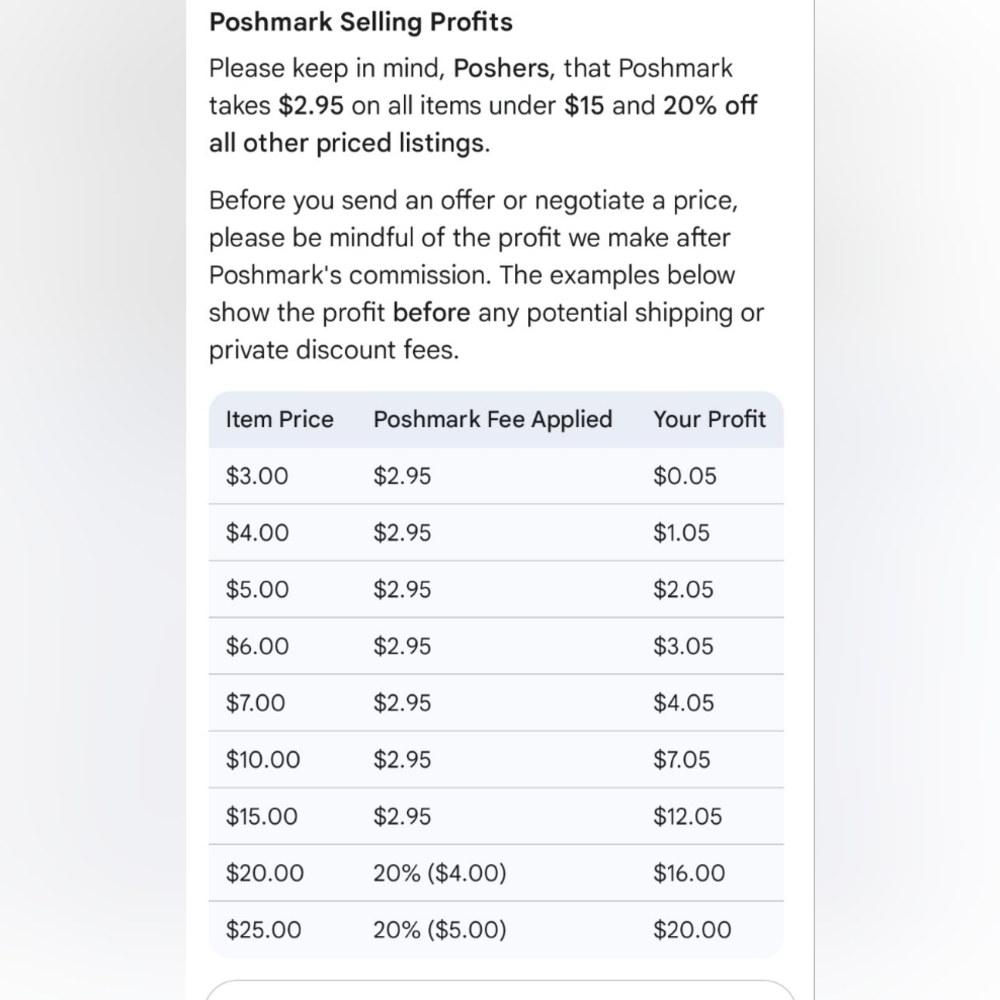Select the $0.05 profit cell
1000x1000 pixels.
click(x=685, y=476)
